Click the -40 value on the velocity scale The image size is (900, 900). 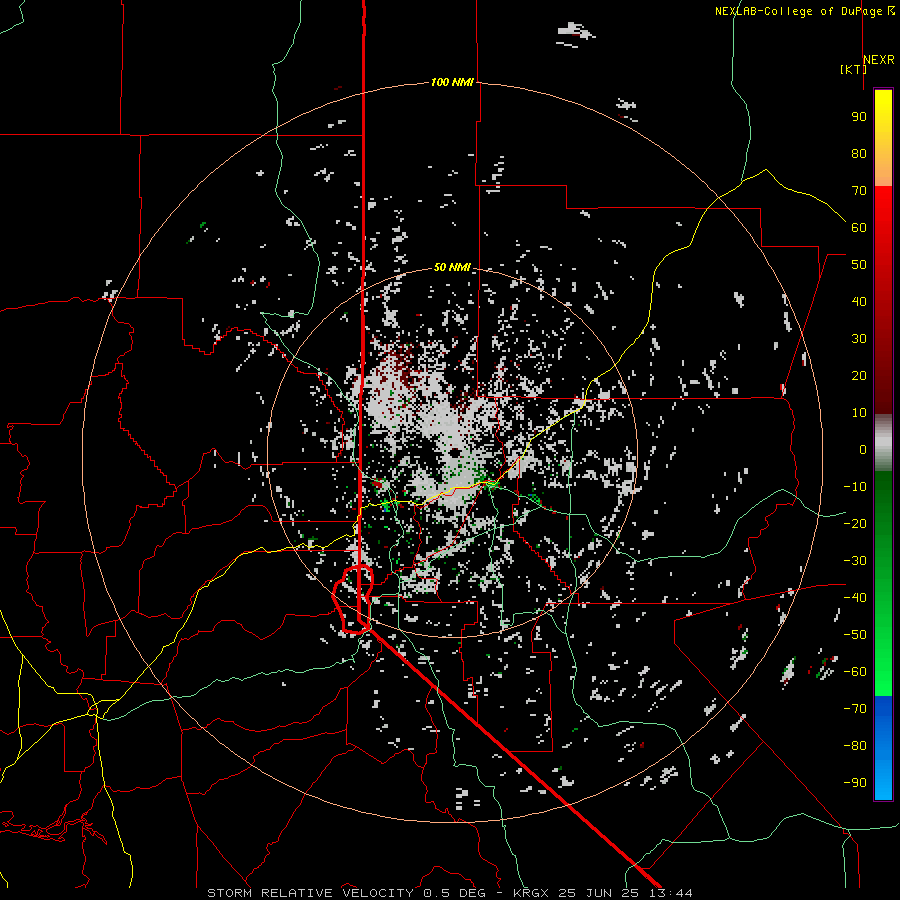[x=855, y=598]
